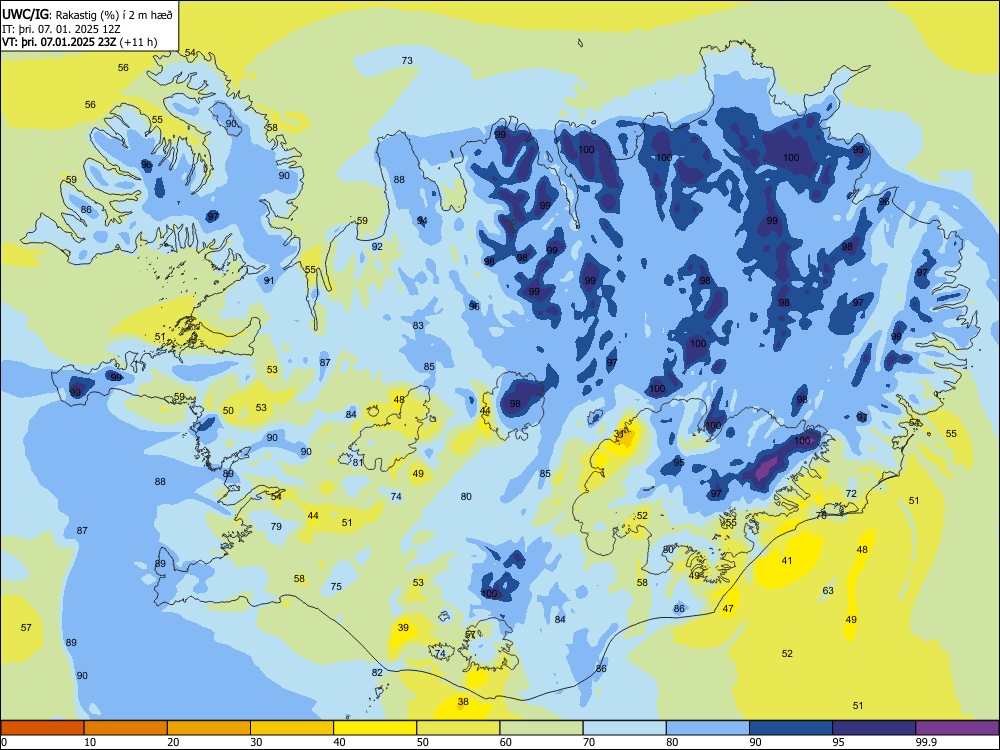Click the purple above-99.9 legend swatch

pos(957,728)
